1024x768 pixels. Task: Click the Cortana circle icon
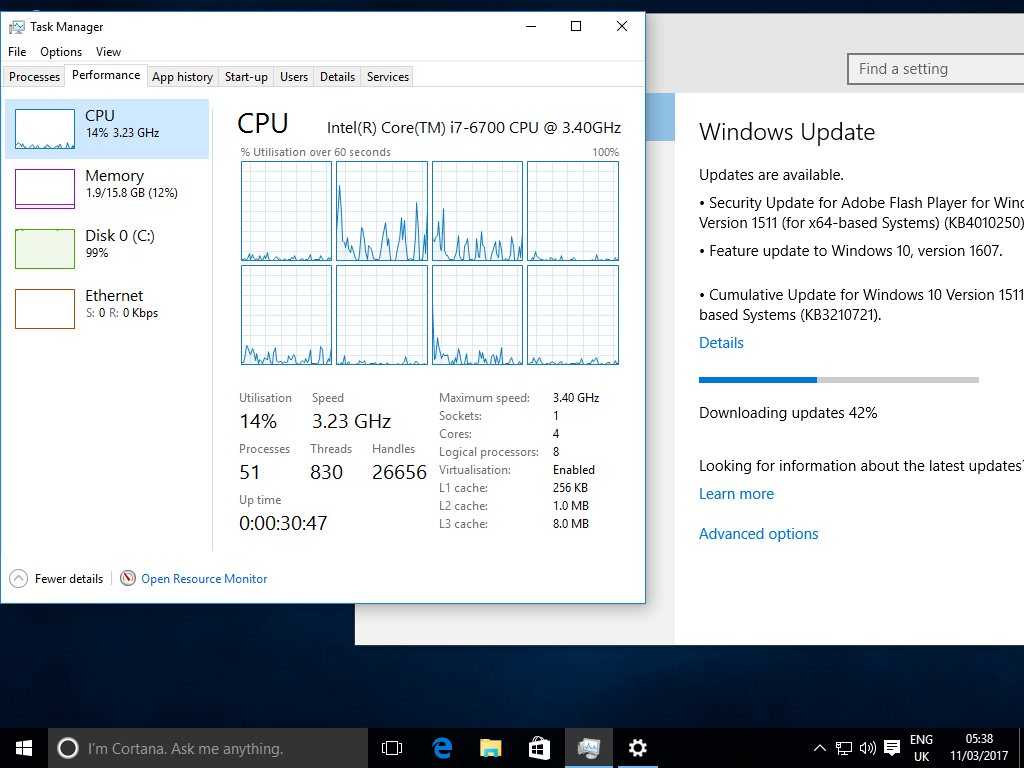tap(68, 748)
